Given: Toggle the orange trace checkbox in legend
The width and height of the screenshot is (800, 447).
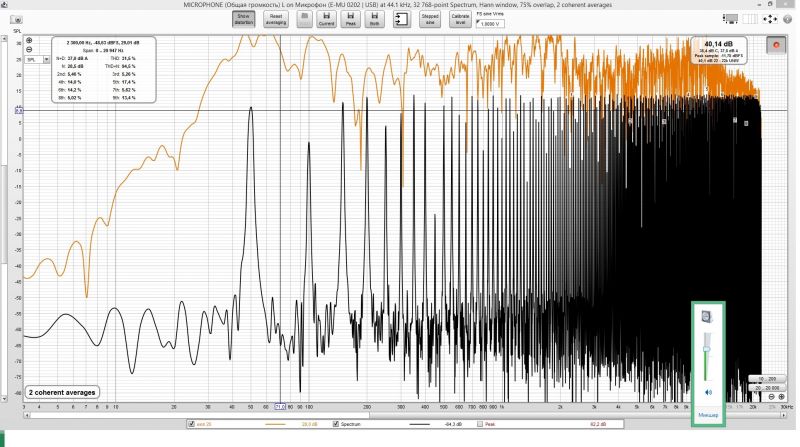Looking at the screenshot, I should [x=192, y=425].
